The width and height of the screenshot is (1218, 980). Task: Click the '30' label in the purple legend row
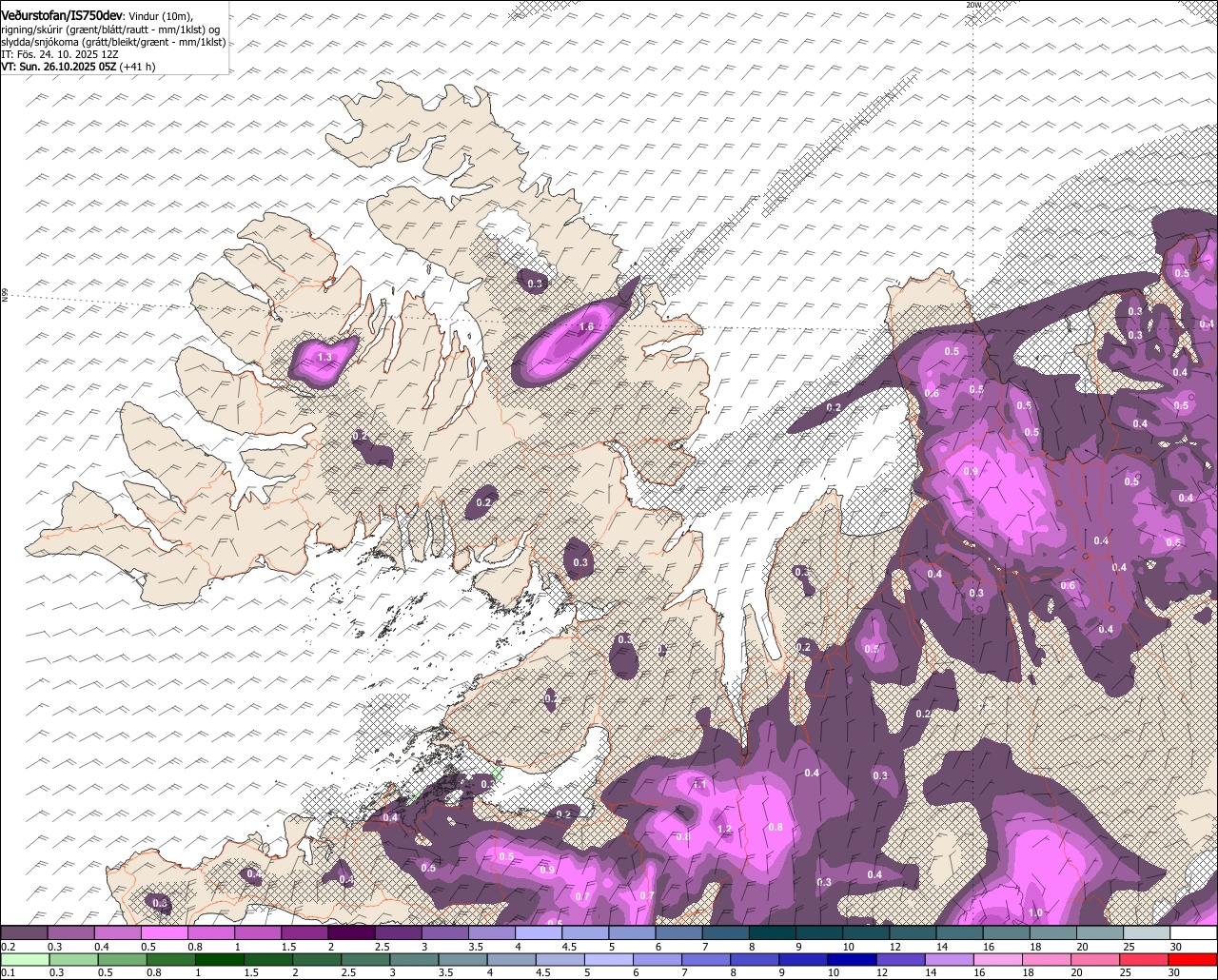[x=1175, y=947]
